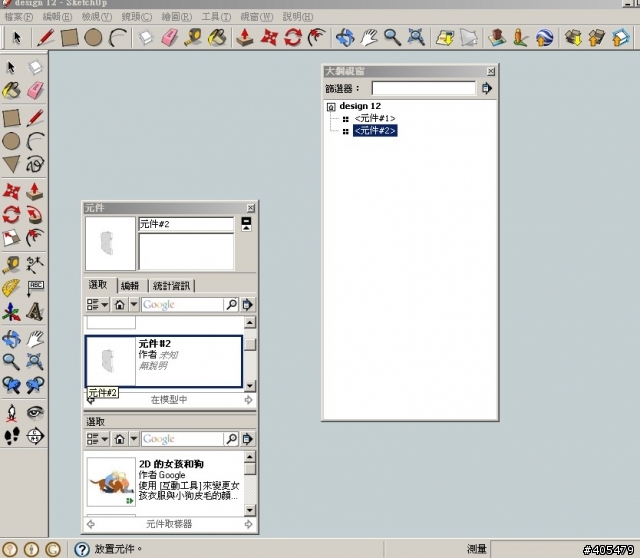Screen dimensions: 640x558
Task: Select the Look Around eye tool
Action: click(x=35, y=413)
